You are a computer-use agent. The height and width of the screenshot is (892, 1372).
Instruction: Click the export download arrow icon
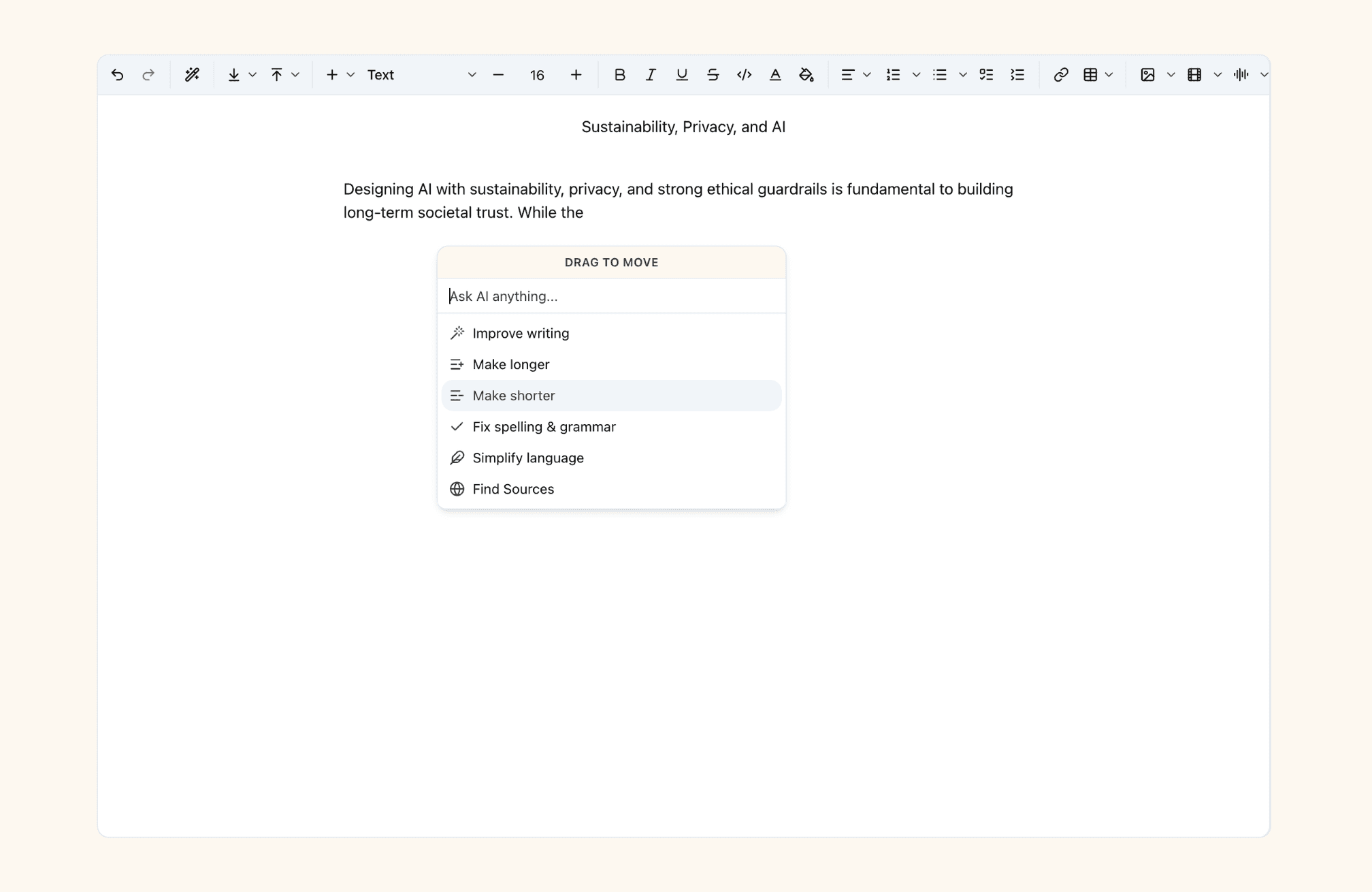(233, 75)
